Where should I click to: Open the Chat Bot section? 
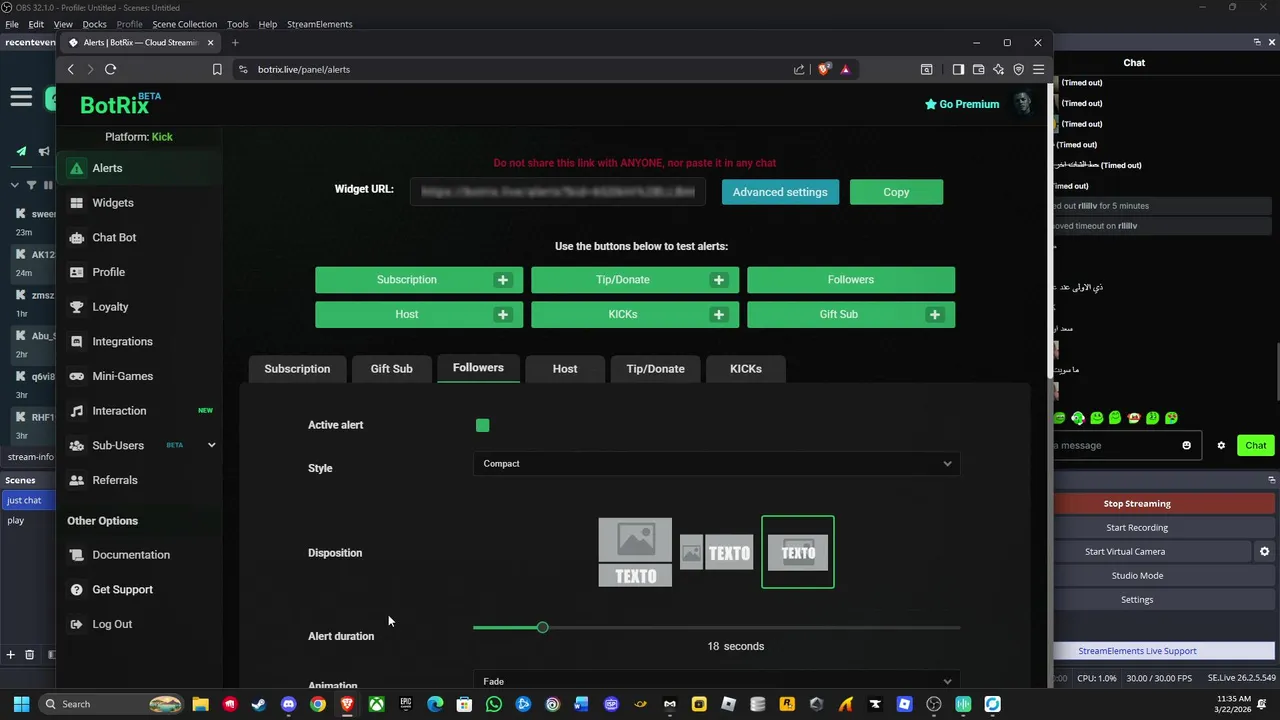tap(140, 237)
